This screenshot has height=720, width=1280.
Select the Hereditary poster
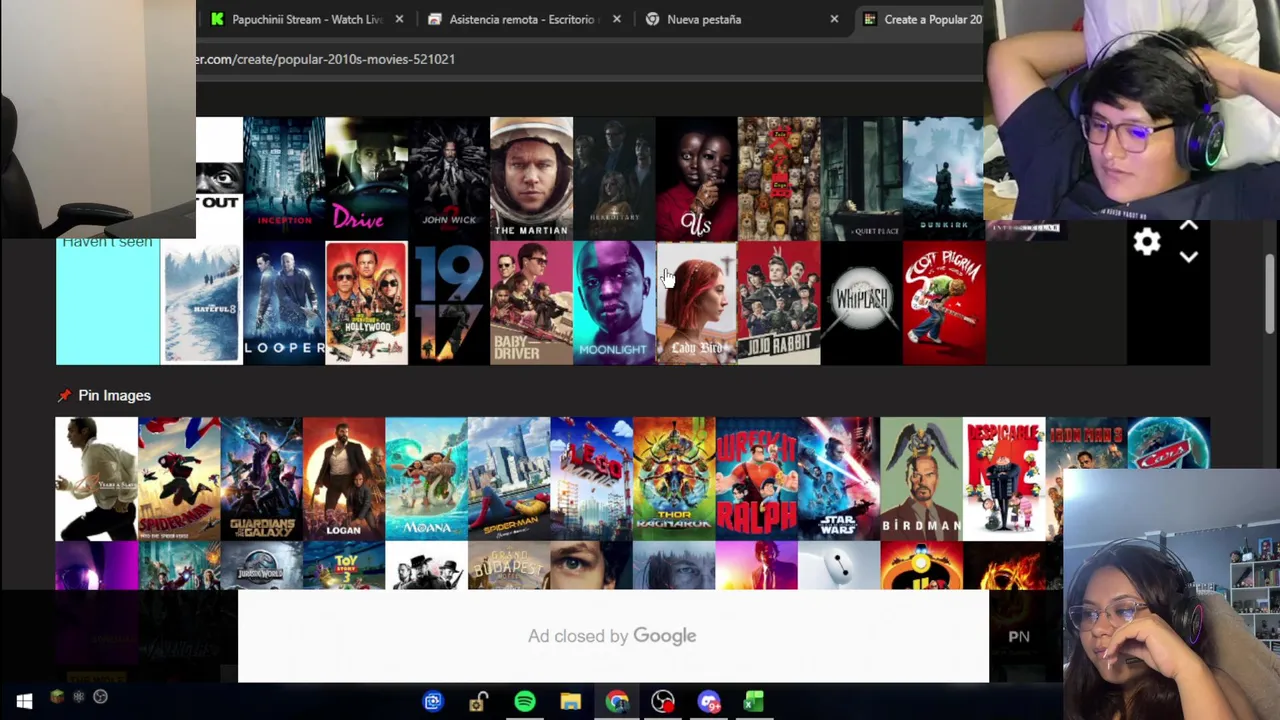pyautogui.click(x=614, y=178)
